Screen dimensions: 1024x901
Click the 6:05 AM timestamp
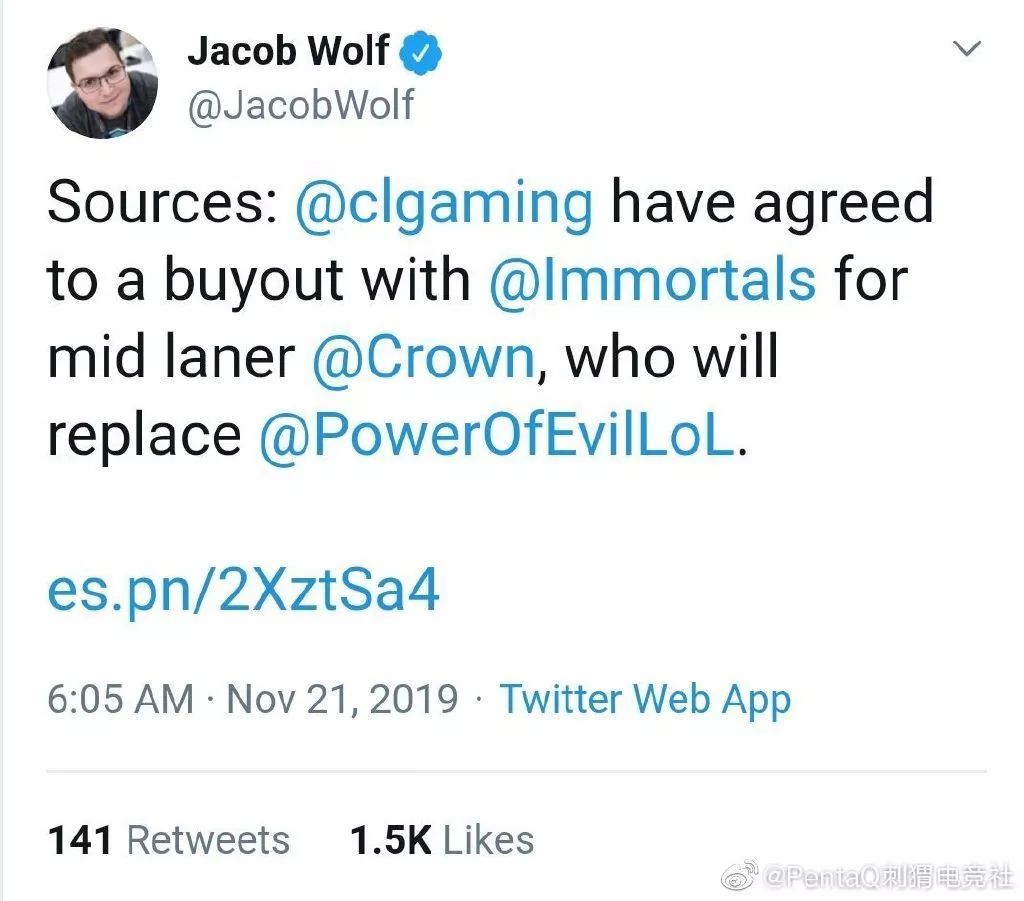(x=120, y=699)
